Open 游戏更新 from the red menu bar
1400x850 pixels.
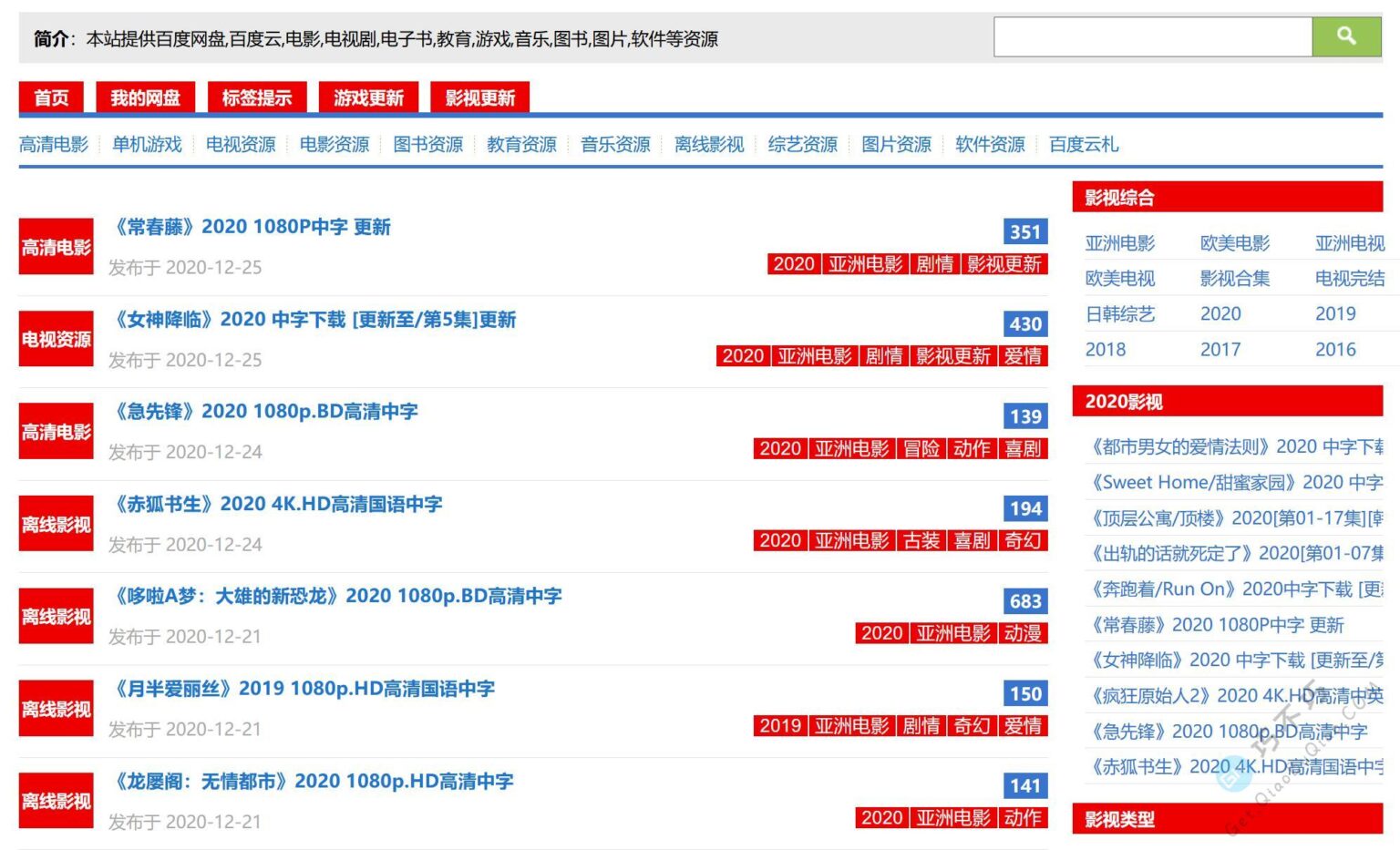coord(368,97)
